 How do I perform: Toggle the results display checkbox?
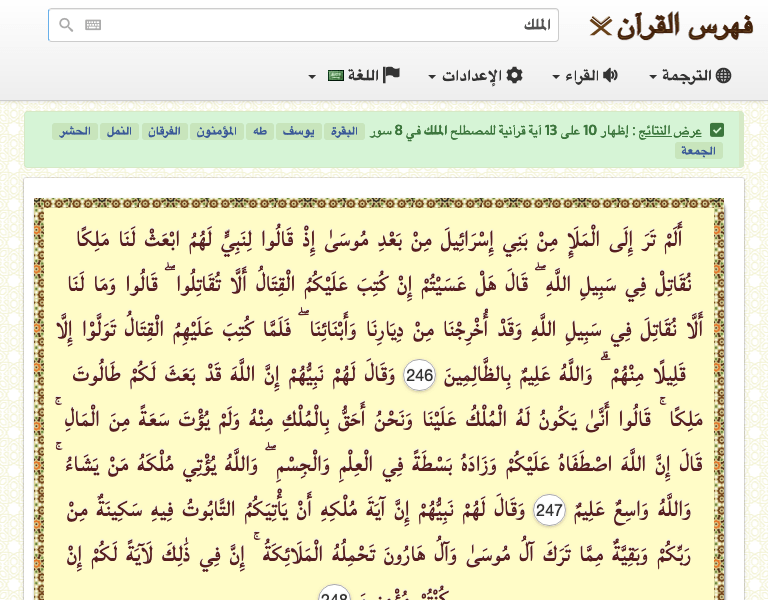[716, 131]
